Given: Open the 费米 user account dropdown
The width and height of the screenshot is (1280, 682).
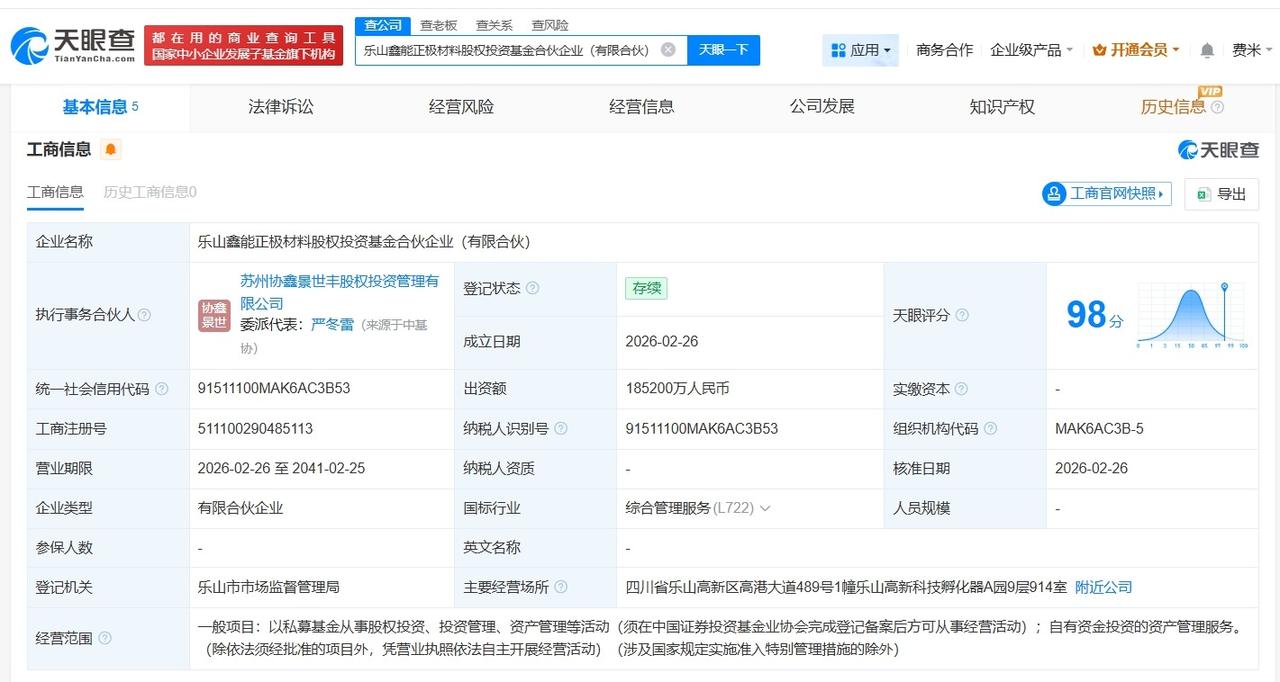Looking at the screenshot, I should 1252,50.
